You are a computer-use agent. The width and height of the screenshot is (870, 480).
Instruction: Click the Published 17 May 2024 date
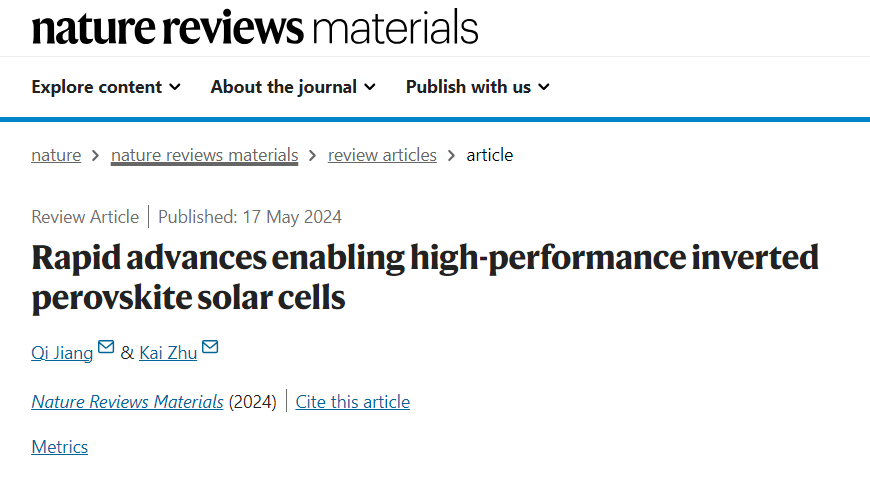pyautogui.click(x=250, y=217)
